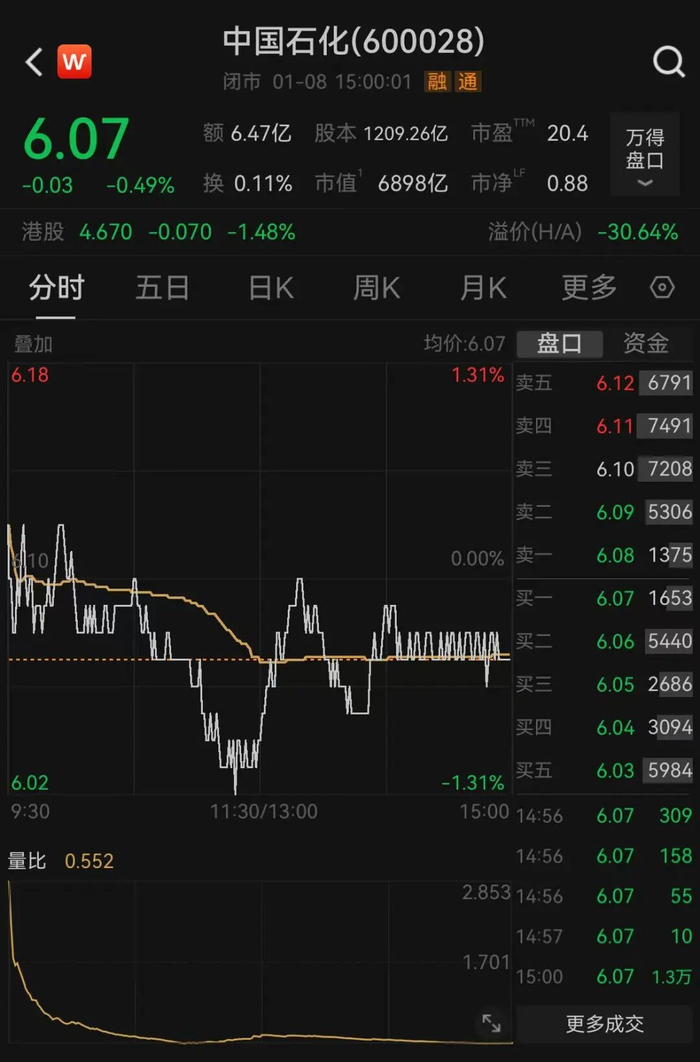Tap the 14:57 trade of 10 lots
This screenshot has height=1062, width=700.
(604, 937)
